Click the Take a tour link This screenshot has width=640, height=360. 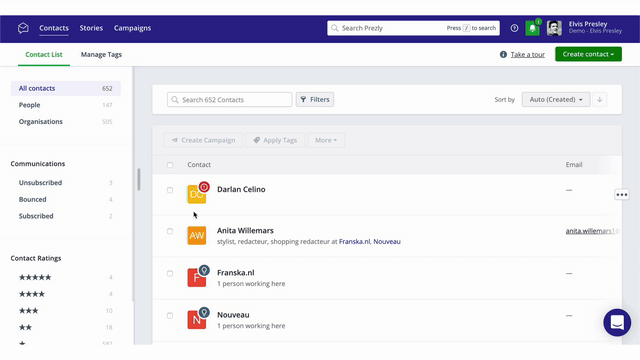pyautogui.click(x=527, y=54)
